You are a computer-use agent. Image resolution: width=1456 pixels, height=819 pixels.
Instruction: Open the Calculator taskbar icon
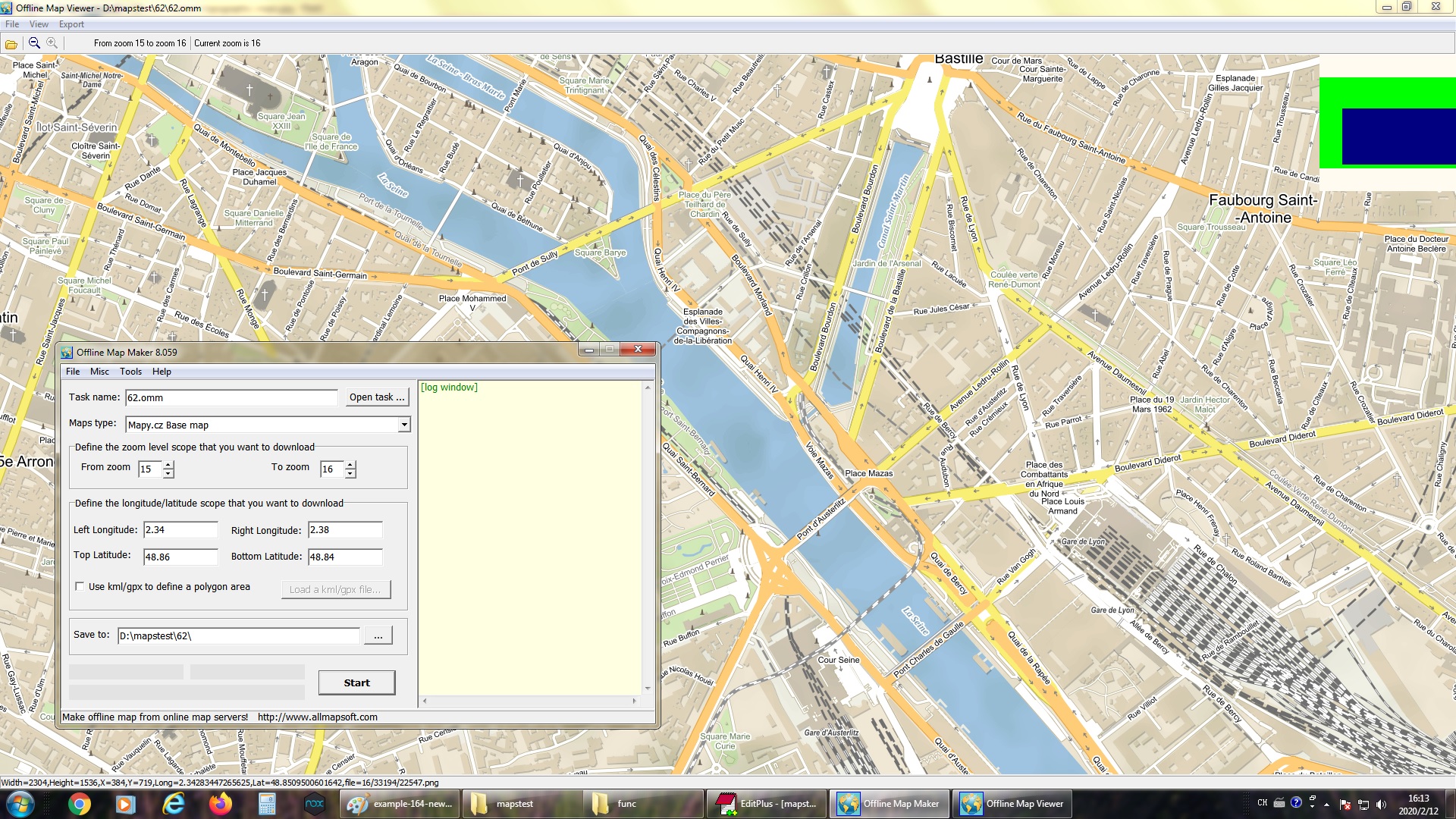pyautogui.click(x=267, y=804)
